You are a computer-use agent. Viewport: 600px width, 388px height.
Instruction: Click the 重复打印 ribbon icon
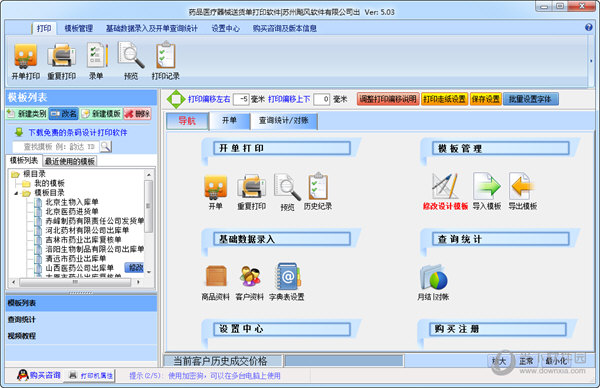click(x=61, y=61)
